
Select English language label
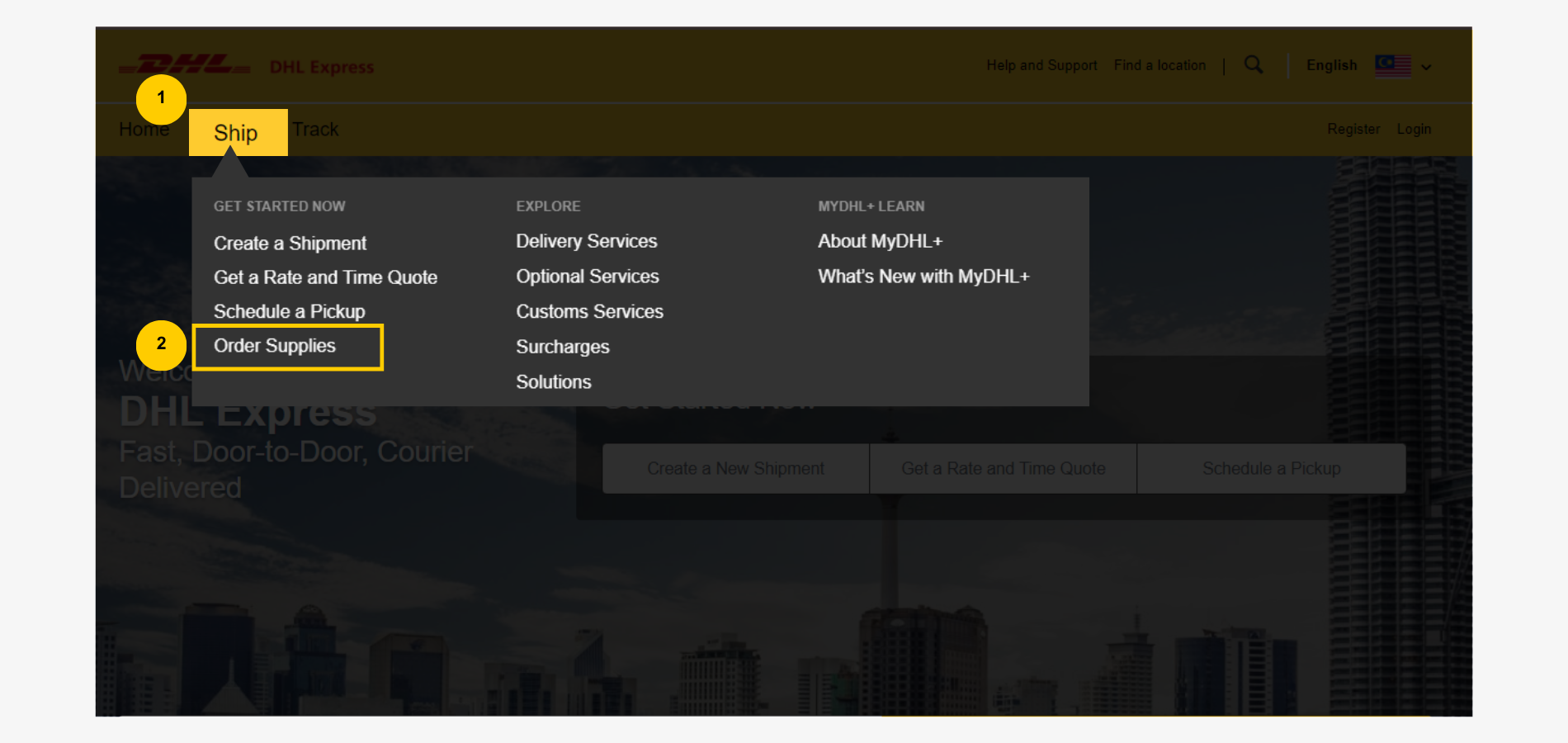point(1331,65)
